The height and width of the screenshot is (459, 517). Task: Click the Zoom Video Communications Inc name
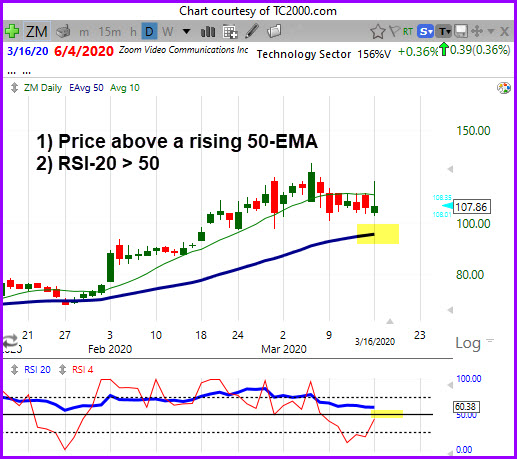tap(184, 50)
